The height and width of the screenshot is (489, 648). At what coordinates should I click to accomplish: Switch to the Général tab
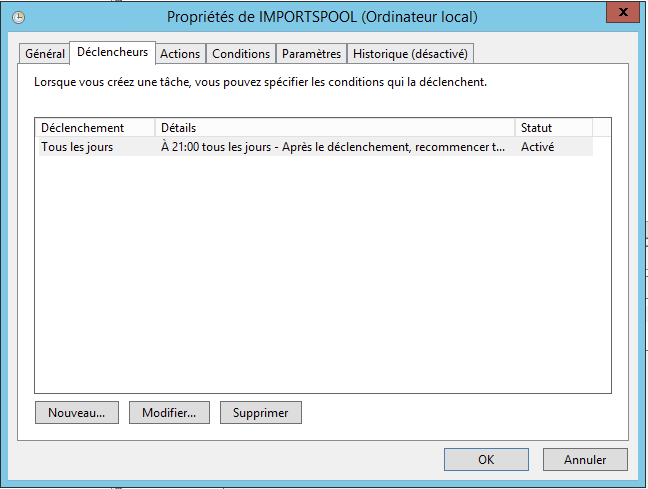point(45,54)
